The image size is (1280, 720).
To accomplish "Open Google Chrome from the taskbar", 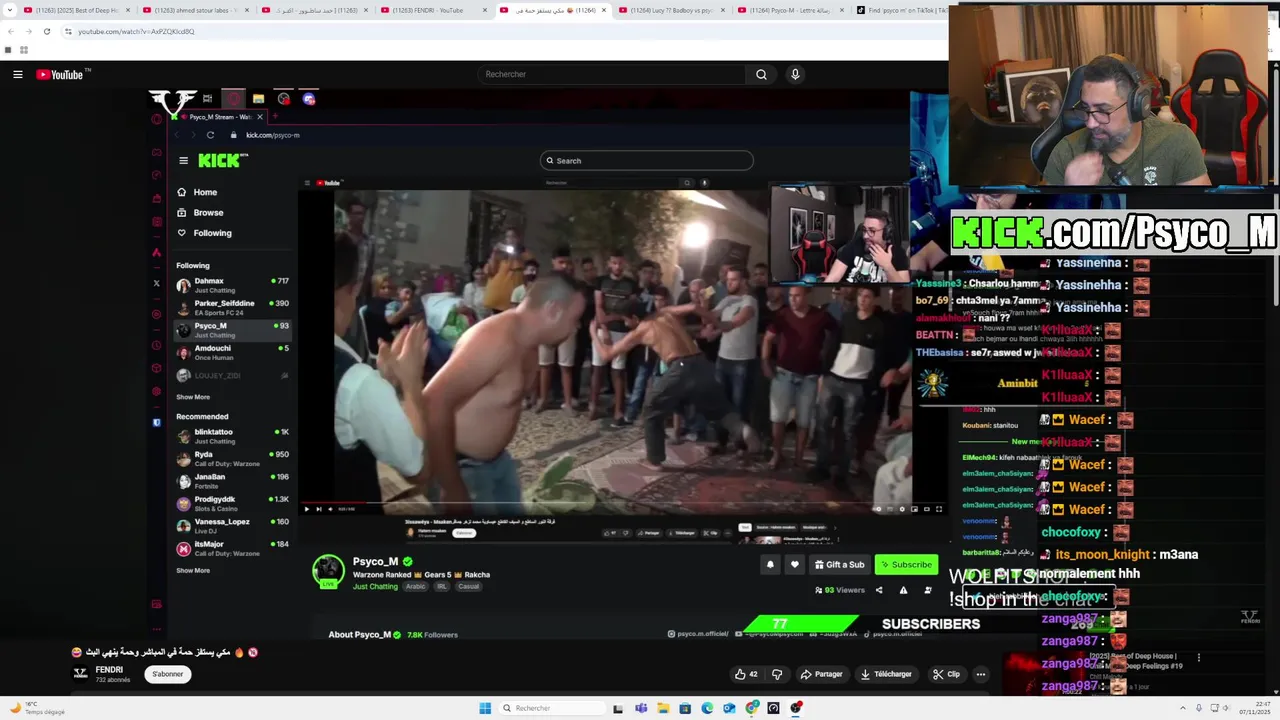I will click(x=751, y=708).
